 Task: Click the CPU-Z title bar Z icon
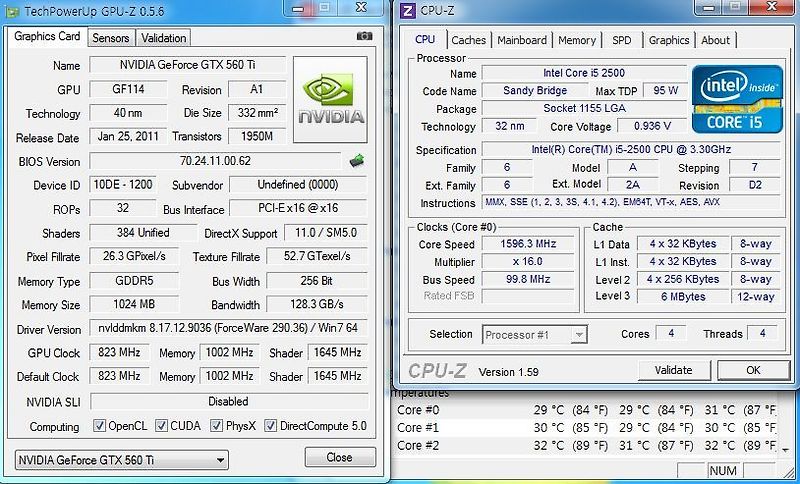407,10
